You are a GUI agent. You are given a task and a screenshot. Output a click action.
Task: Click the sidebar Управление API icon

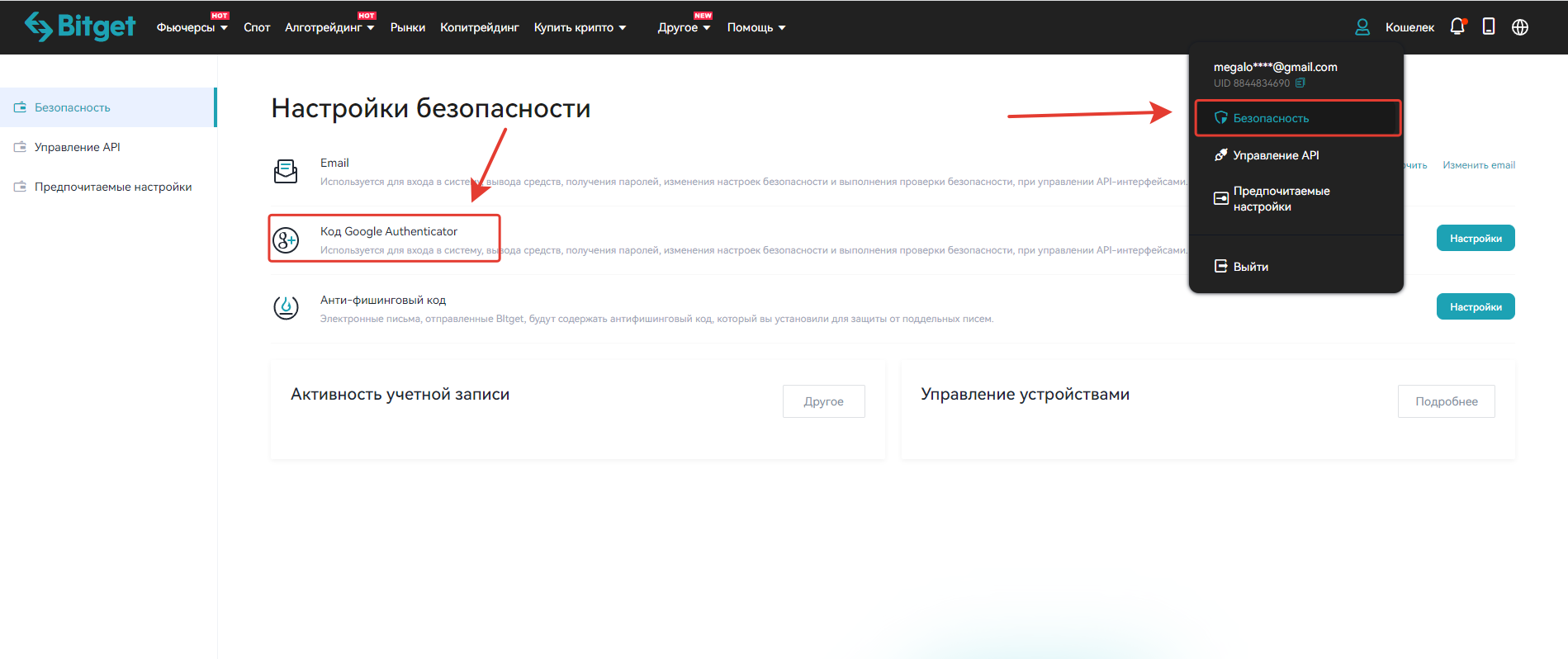coord(20,147)
